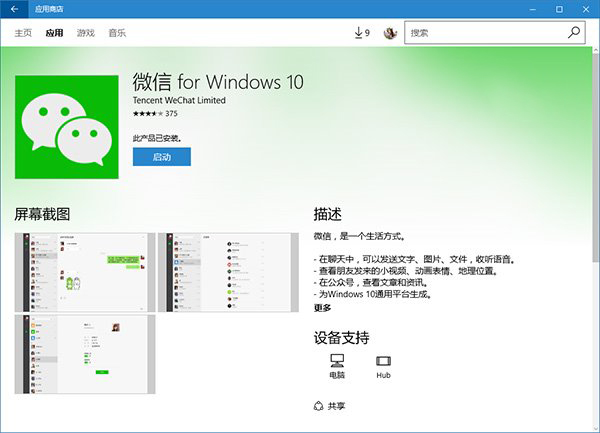Image resolution: width=600 pixels, height=433 pixels.
Task: Open the contact profile screenshot thumbnail
Action: pos(85,354)
